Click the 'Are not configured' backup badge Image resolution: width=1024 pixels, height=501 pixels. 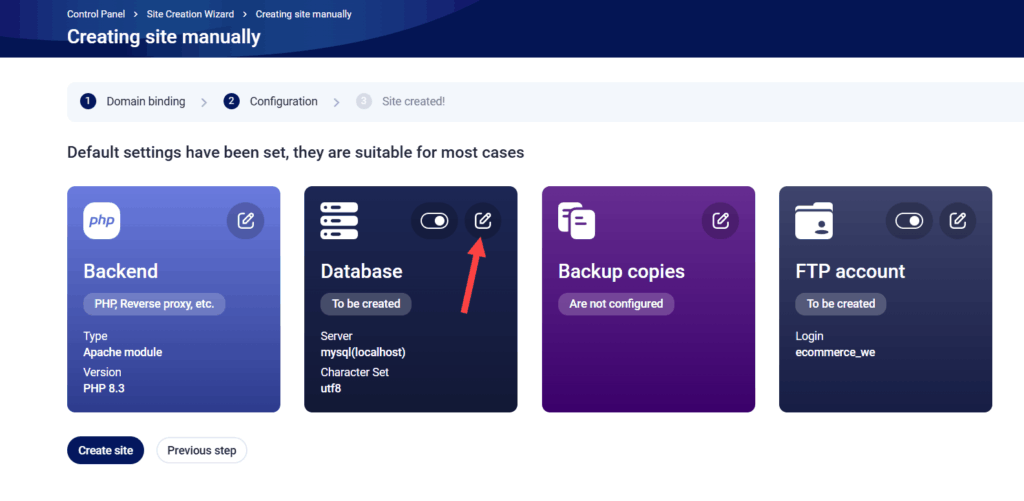point(616,303)
